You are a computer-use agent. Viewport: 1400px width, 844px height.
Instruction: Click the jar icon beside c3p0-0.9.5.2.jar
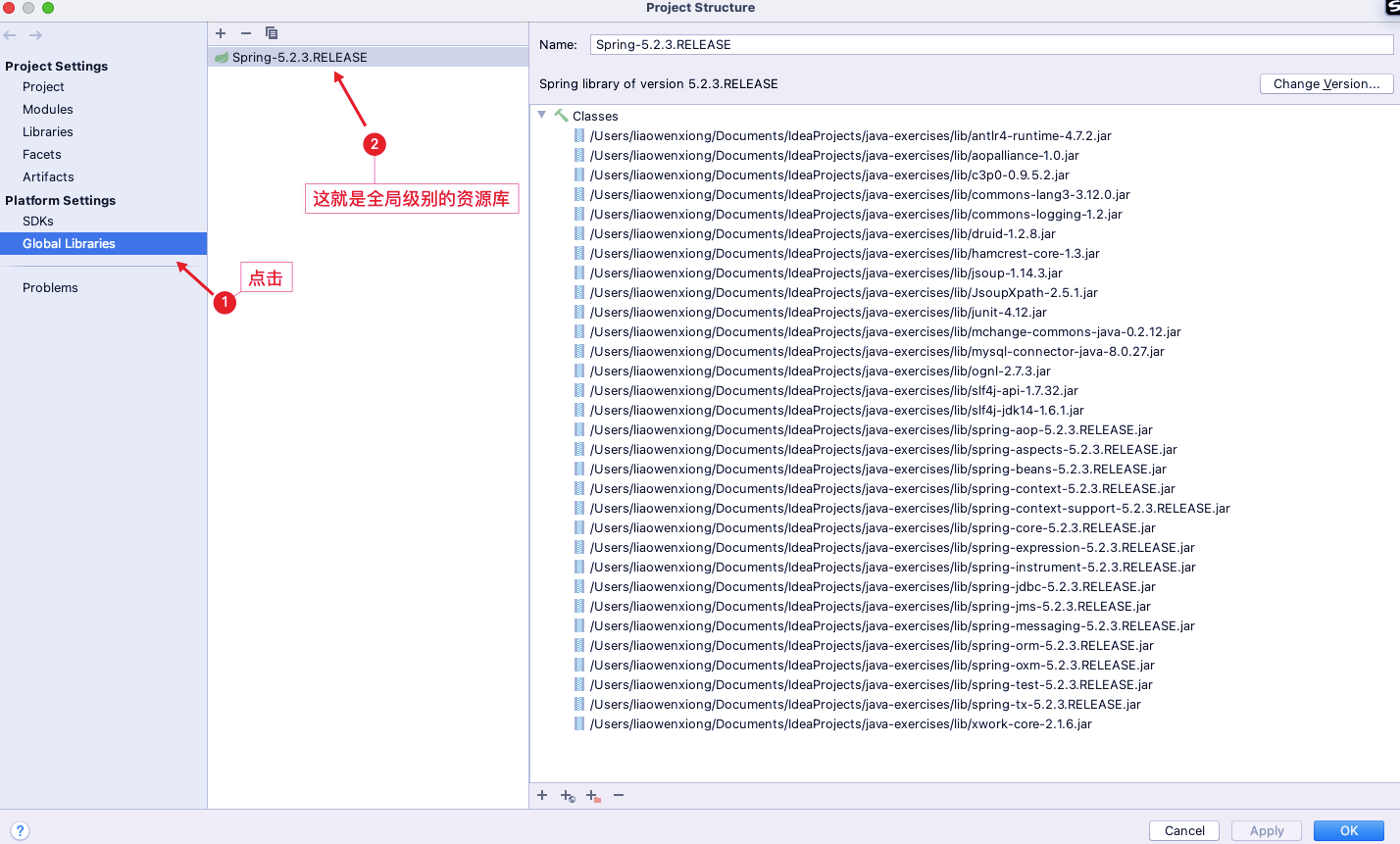point(579,175)
